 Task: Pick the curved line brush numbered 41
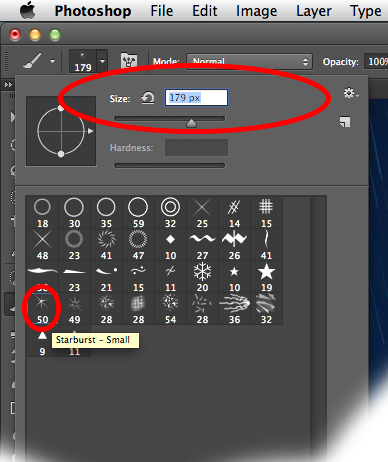point(266,245)
